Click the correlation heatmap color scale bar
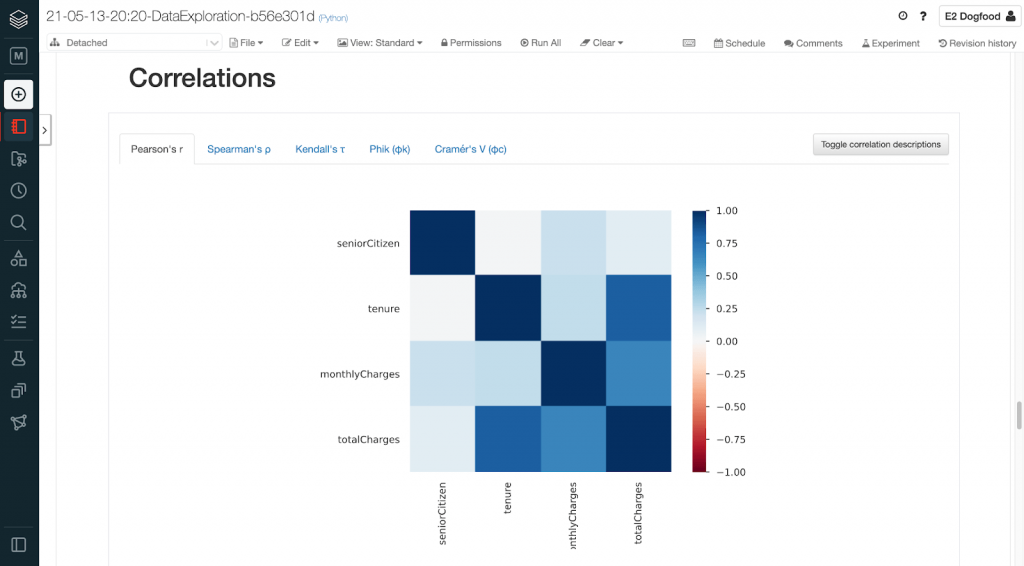This screenshot has height=566, width=1024. (x=699, y=340)
